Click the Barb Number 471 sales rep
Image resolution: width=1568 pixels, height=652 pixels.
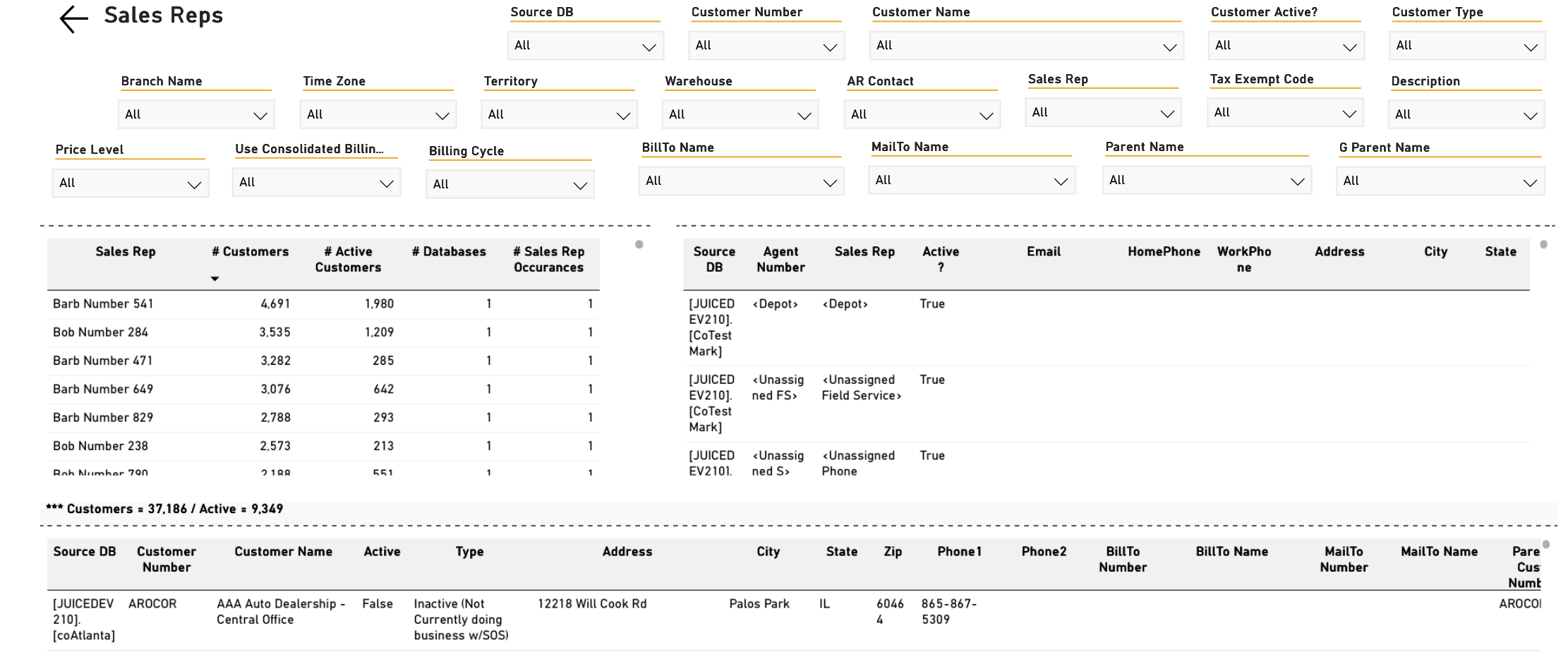coord(103,361)
